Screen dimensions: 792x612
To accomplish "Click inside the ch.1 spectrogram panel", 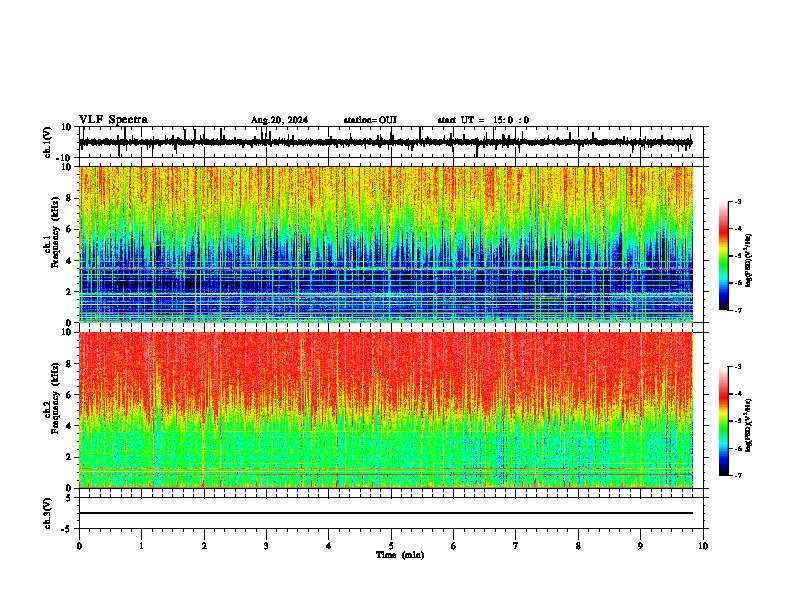I will pos(386,244).
